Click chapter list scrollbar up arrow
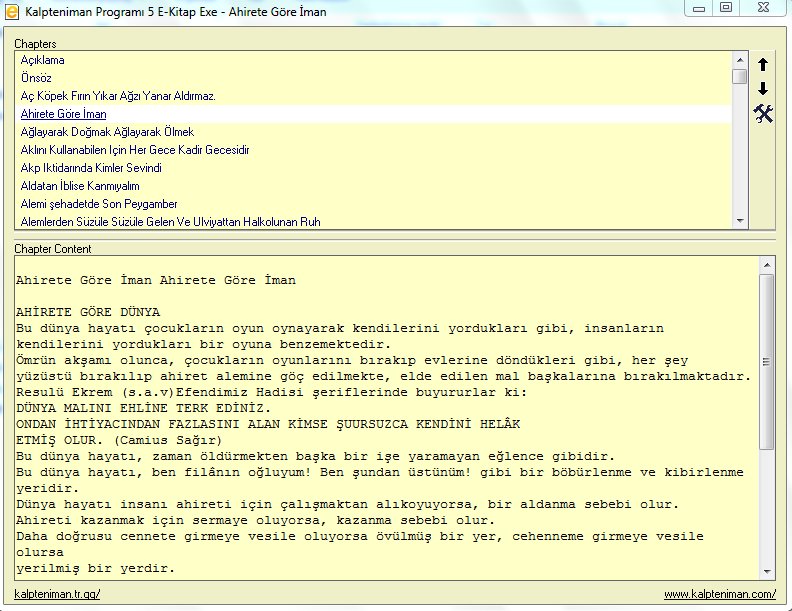Viewport: 792px width, 611px height. (740, 60)
